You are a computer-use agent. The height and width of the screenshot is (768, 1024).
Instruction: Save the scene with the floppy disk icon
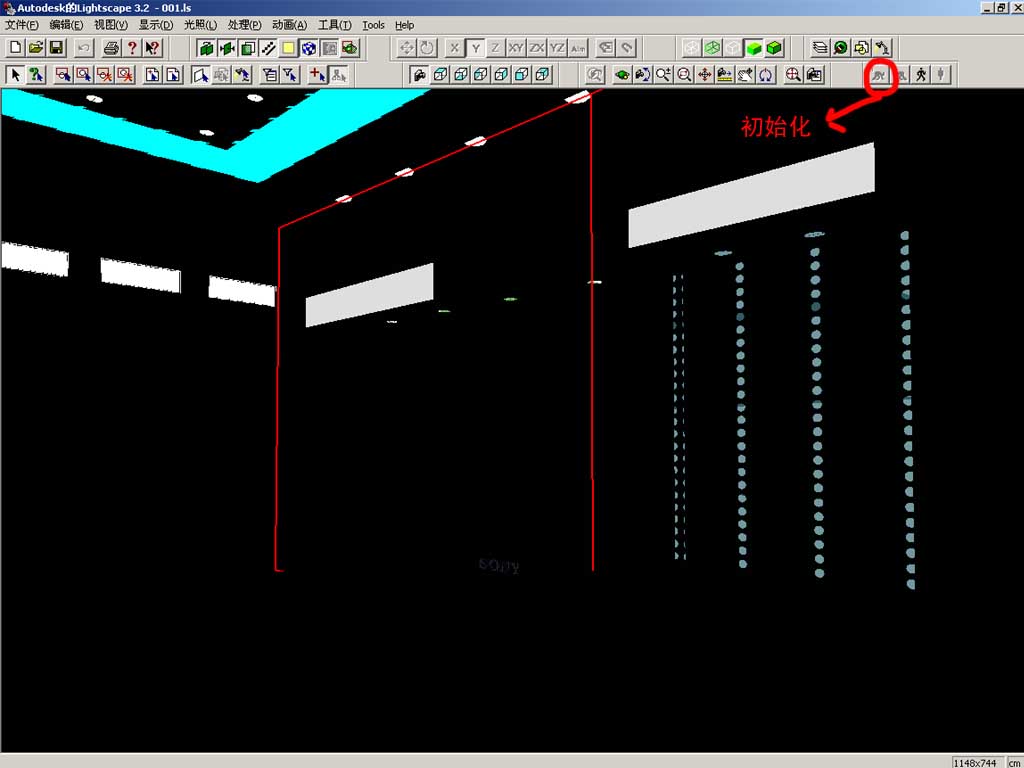click(56, 48)
